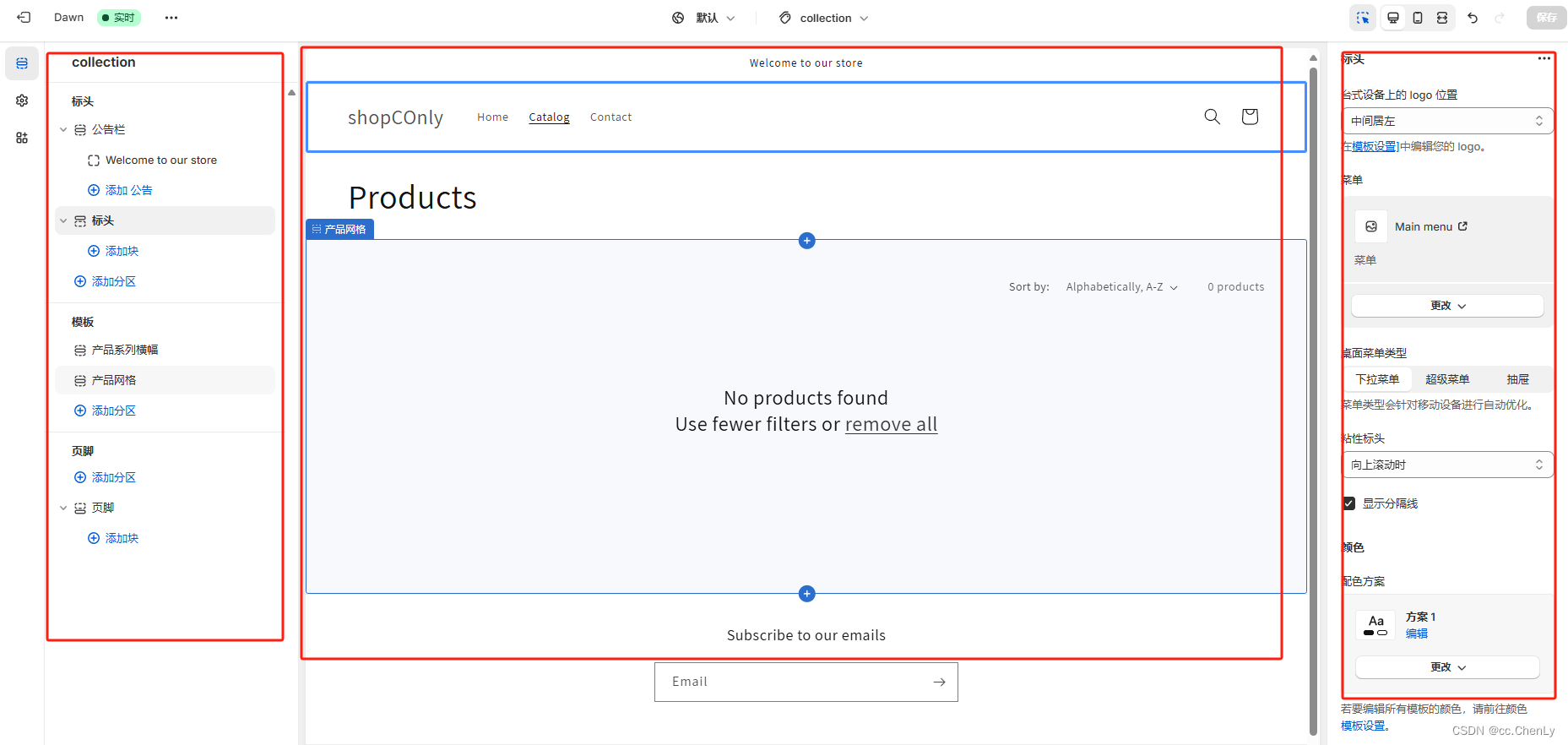Viewport: 1568px width, 745px height.
Task: Click the 保存 save button
Action: click(x=1546, y=18)
